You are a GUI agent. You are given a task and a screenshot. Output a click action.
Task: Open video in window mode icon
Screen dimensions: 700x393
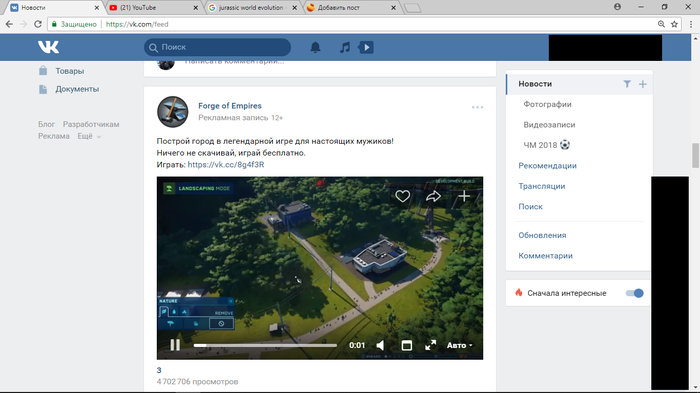(406, 345)
